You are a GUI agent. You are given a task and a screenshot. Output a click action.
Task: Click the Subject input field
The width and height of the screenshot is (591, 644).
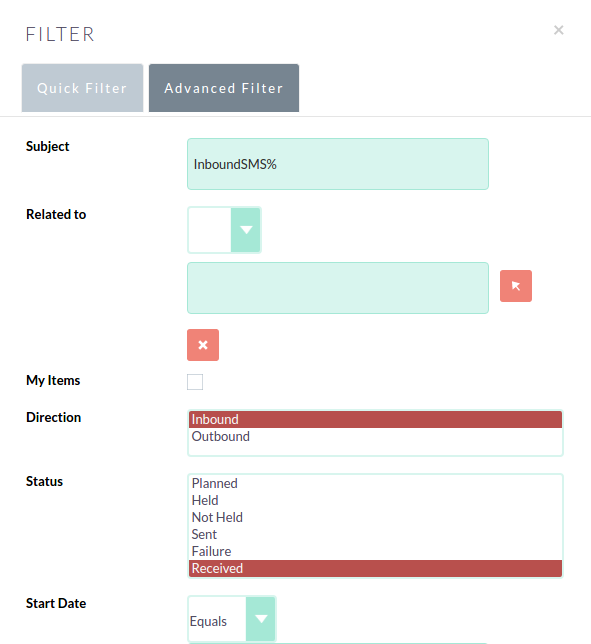(x=338, y=164)
